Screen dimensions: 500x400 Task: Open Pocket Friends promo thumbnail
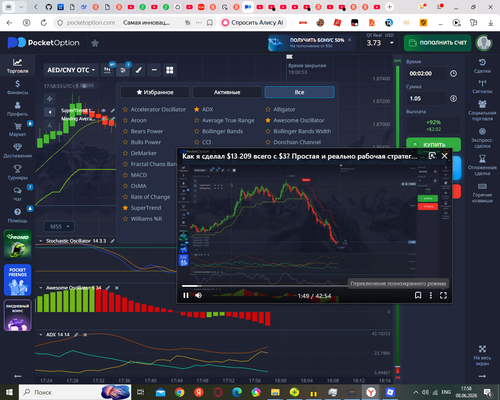coord(17,280)
